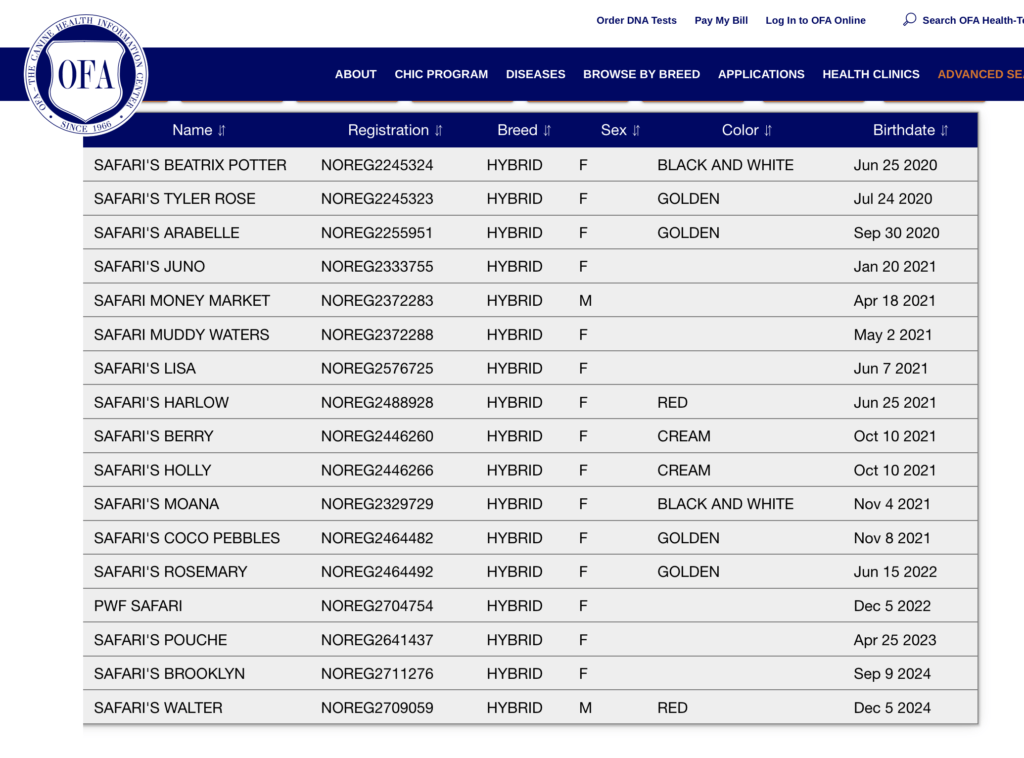Click M sex value in SAFARI MONEY MARKET row
1024x758 pixels.
pyautogui.click(x=585, y=301)
